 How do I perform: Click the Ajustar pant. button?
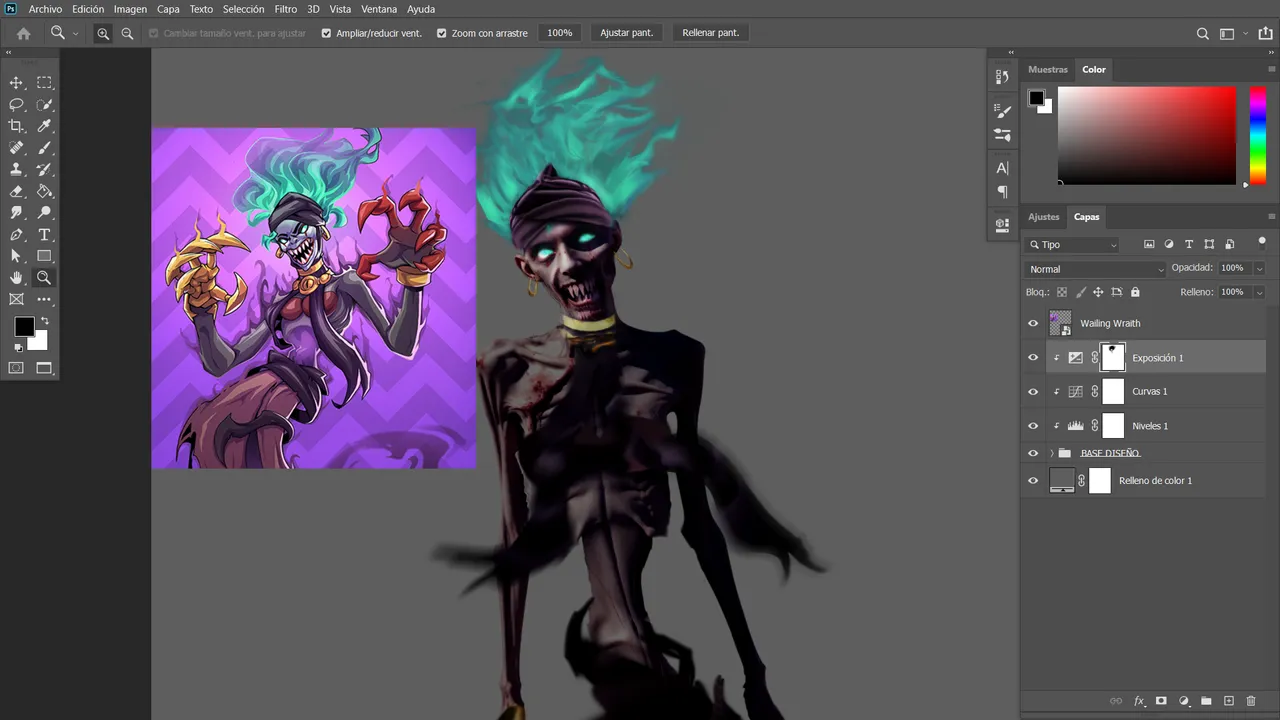626,33
